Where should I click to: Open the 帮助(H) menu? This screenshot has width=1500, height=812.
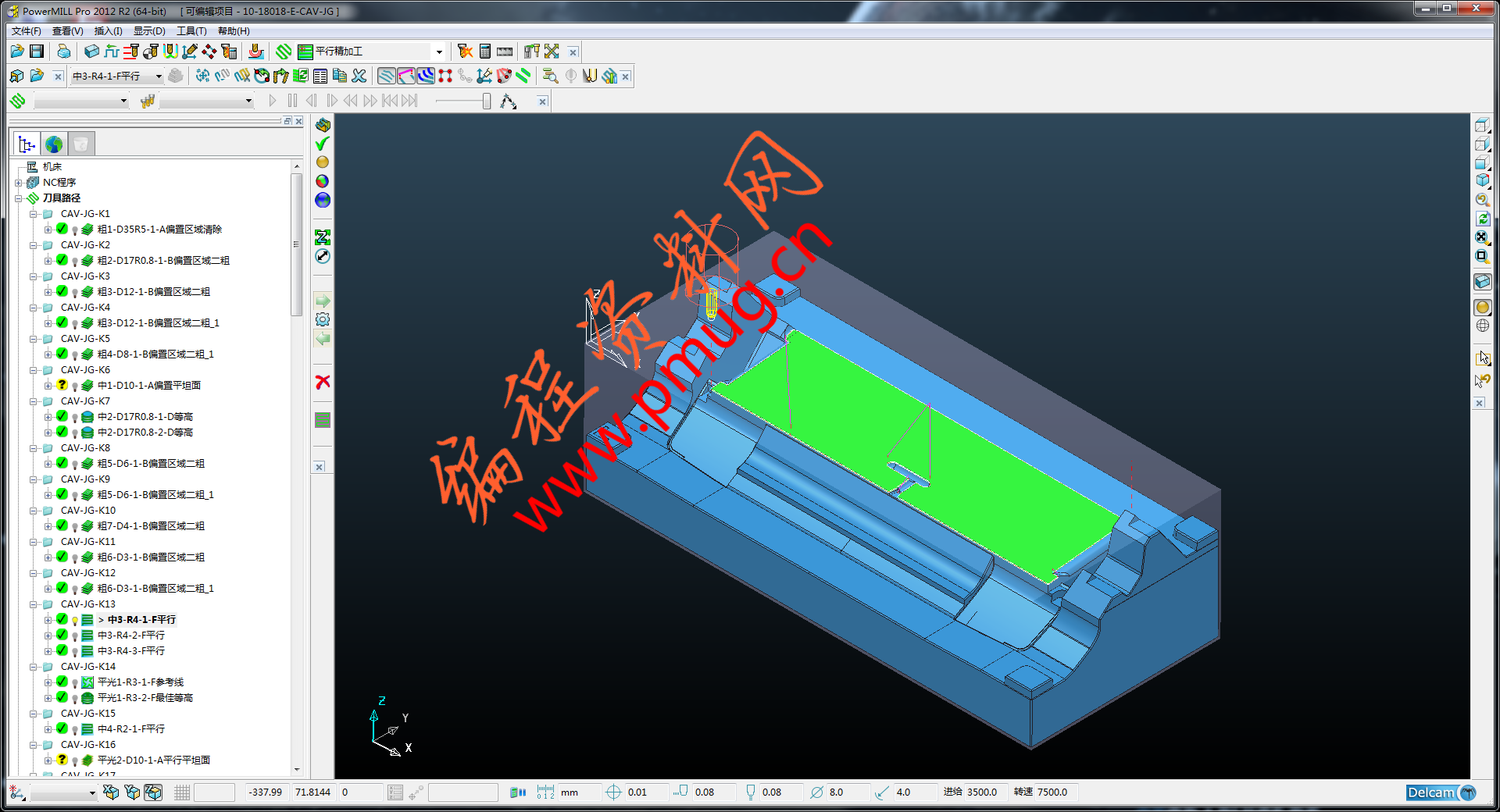[234, 31]
